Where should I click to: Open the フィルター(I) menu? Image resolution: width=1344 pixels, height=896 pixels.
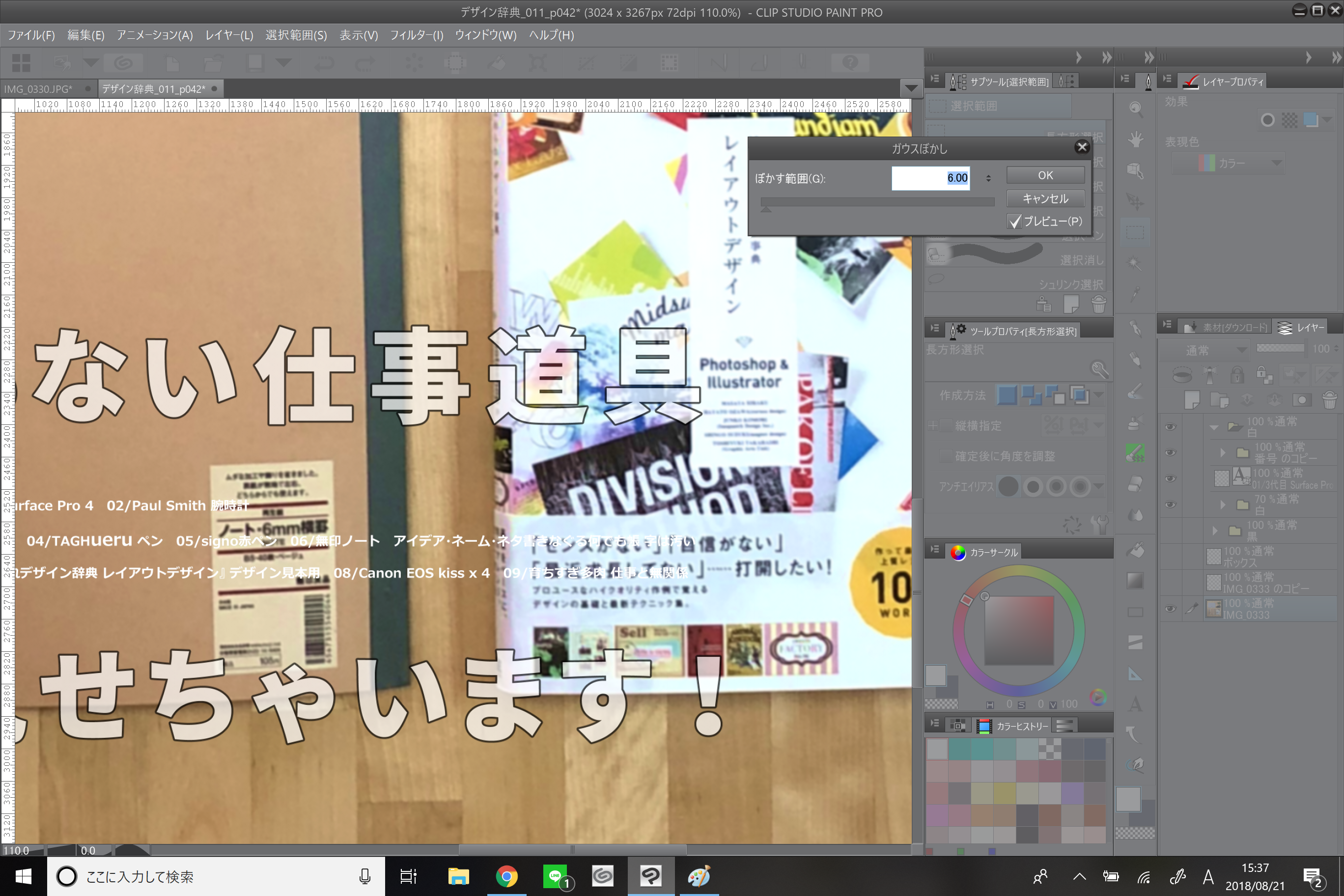coord(417,35)
